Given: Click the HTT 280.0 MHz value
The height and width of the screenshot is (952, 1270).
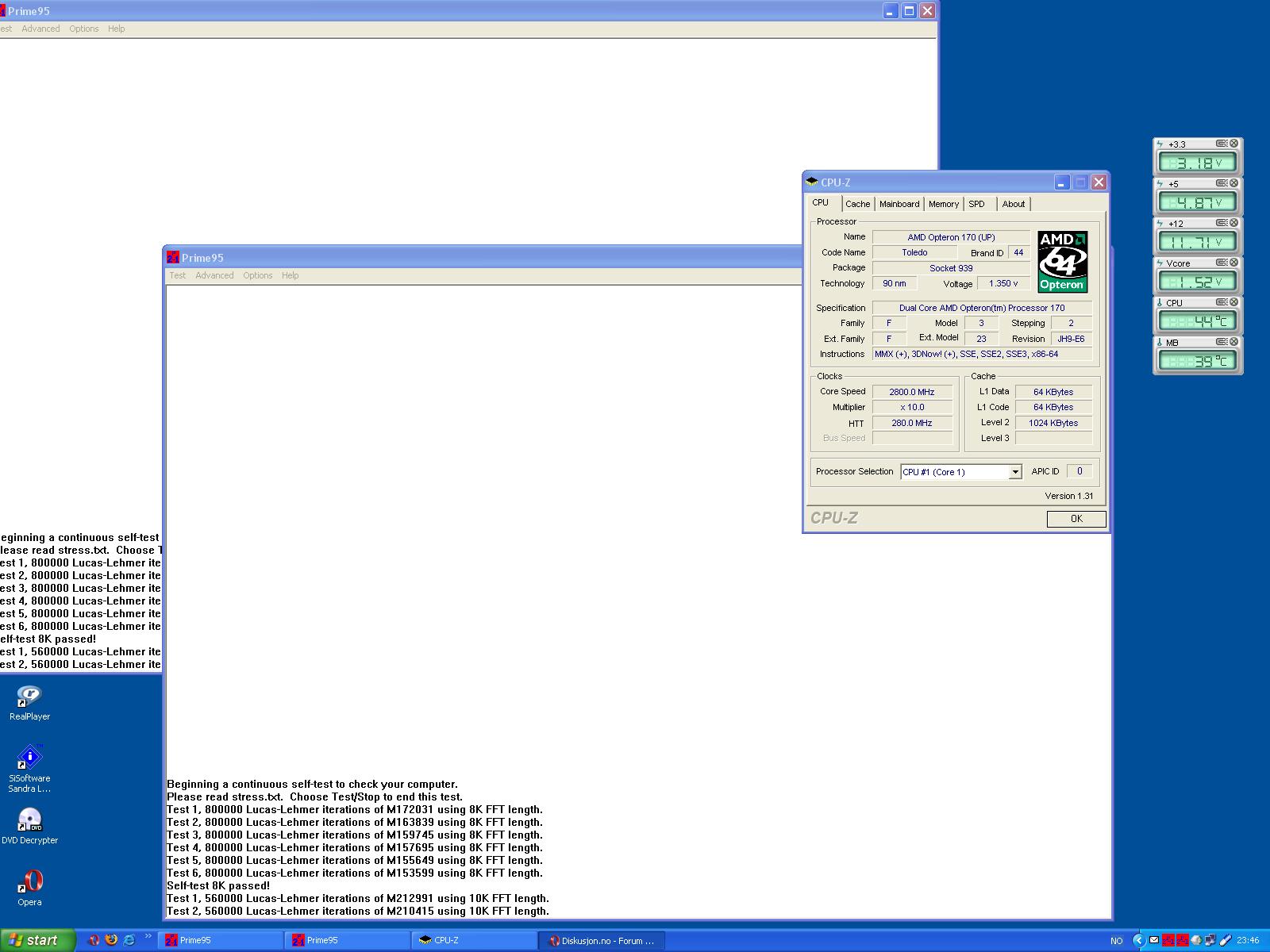Looking at the screenshot, I should click(912, 423).
